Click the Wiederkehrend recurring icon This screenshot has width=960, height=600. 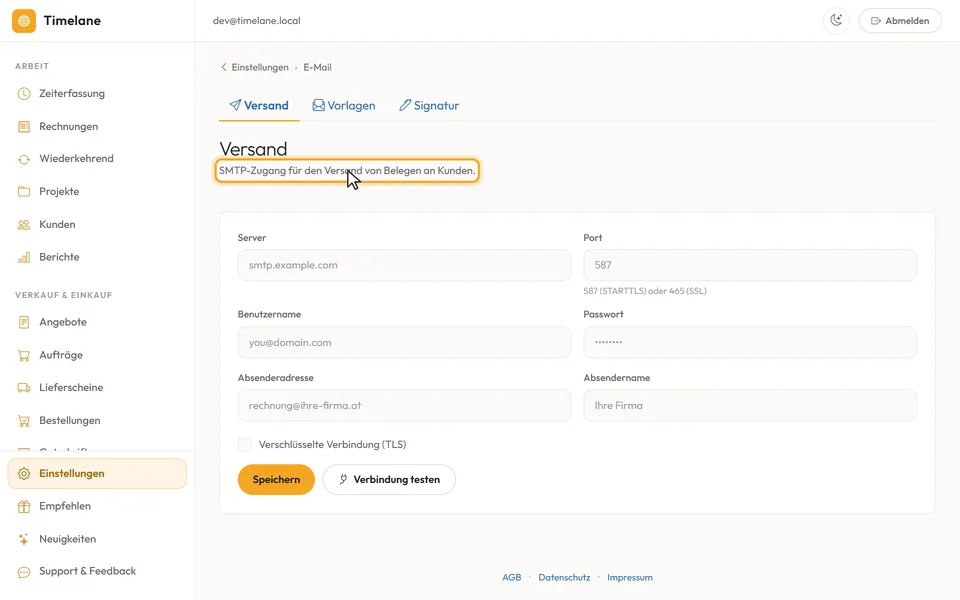[x=24, y=159]
